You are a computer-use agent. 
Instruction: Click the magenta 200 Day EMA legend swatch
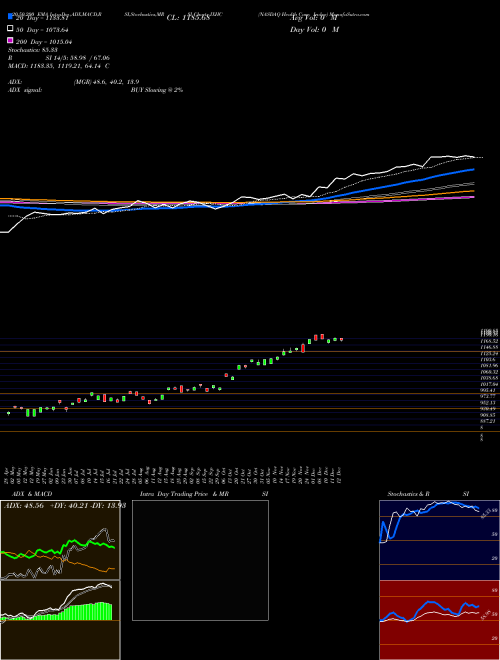[11, 40]
